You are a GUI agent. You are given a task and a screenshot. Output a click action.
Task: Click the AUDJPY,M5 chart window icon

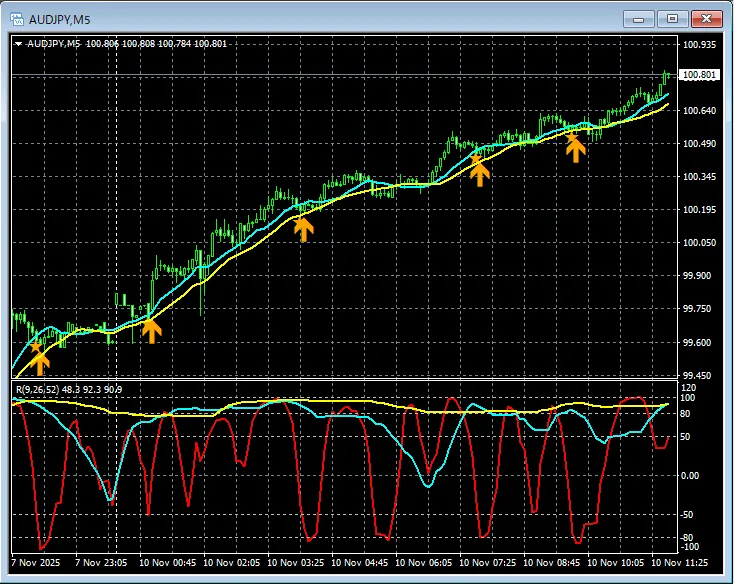(x=17, y=19)
